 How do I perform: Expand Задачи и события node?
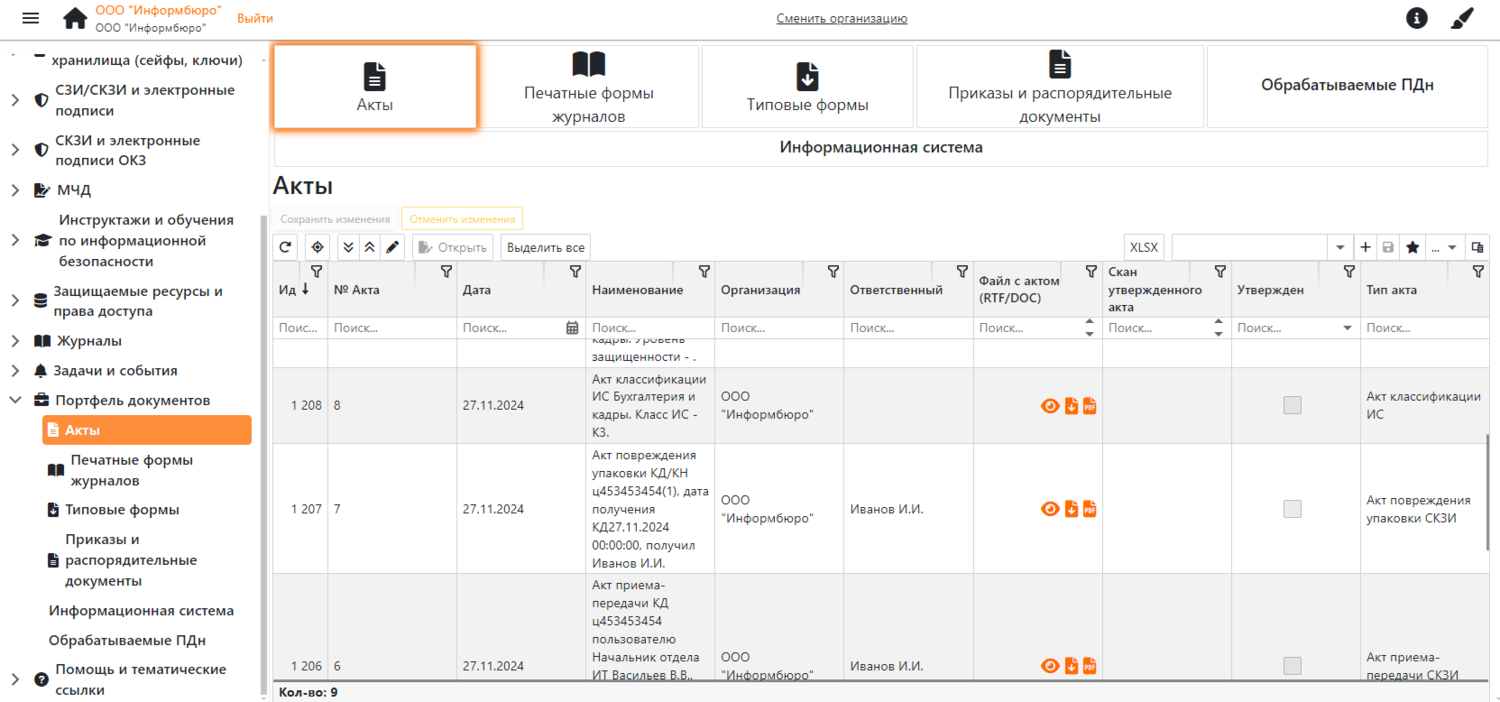(15, 371)
